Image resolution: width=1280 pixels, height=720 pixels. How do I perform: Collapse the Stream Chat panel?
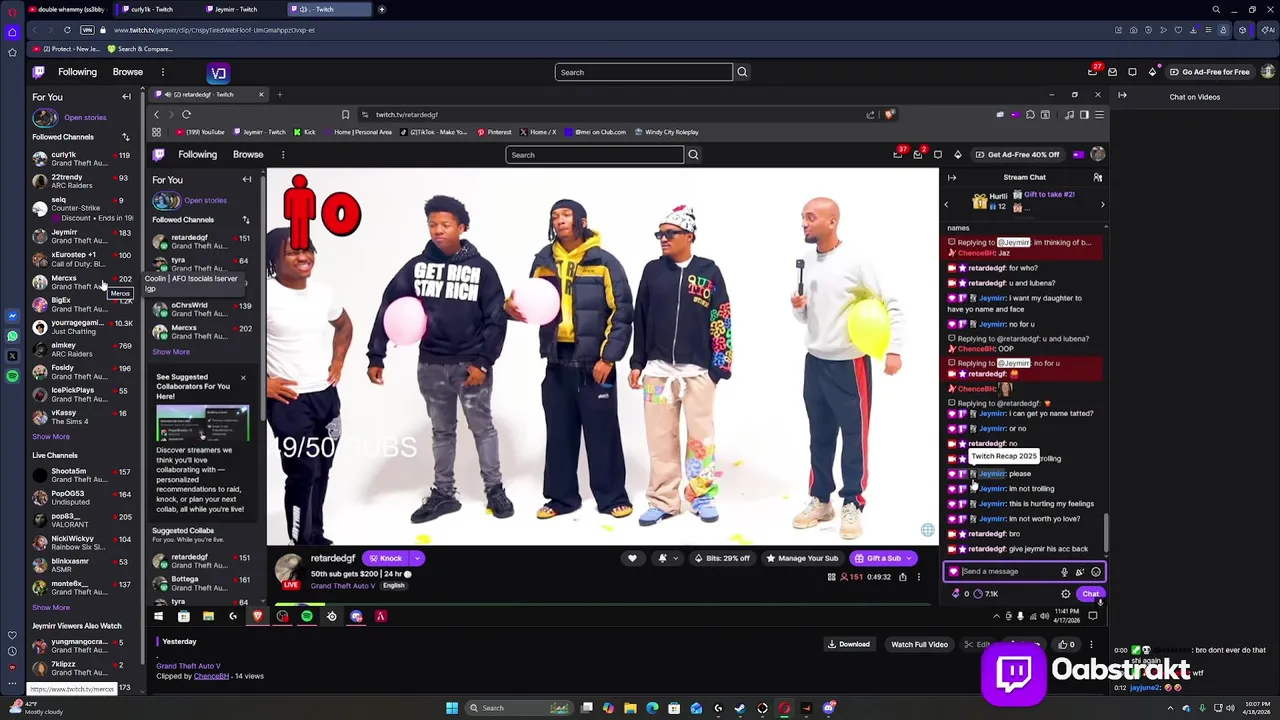coord(952,178)
